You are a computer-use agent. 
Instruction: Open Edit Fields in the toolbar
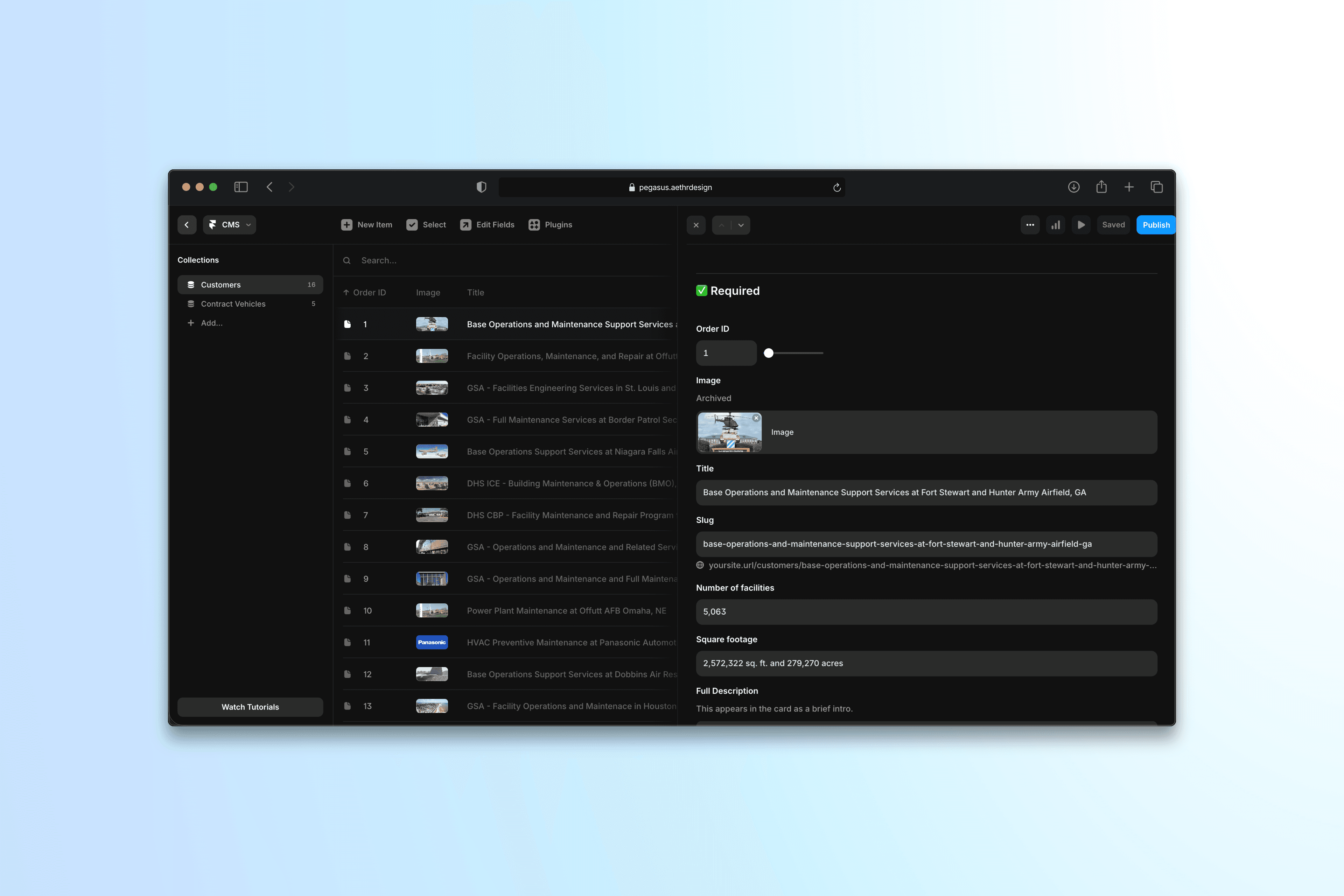[488, 225]
